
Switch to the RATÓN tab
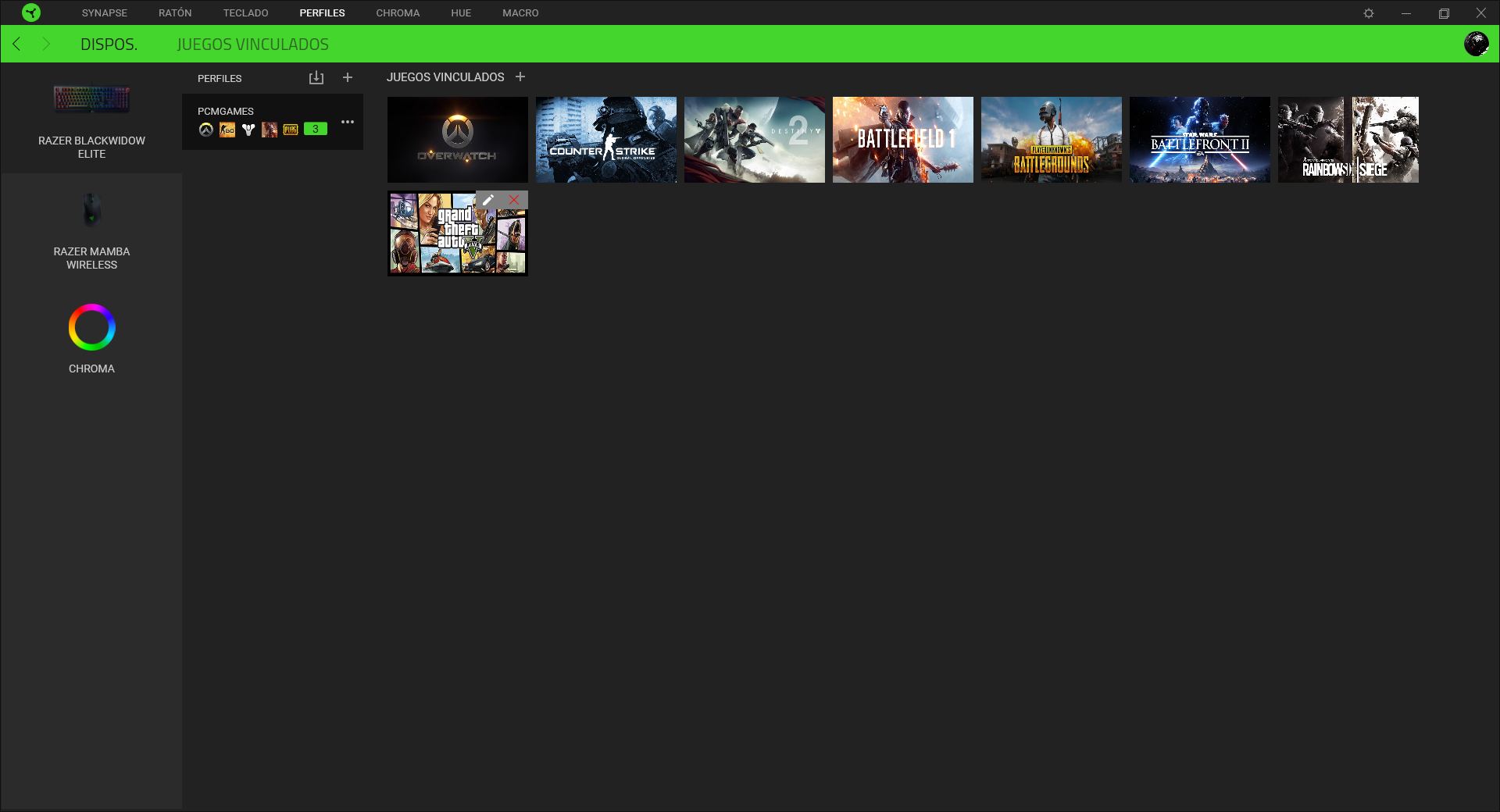point(175,13)
